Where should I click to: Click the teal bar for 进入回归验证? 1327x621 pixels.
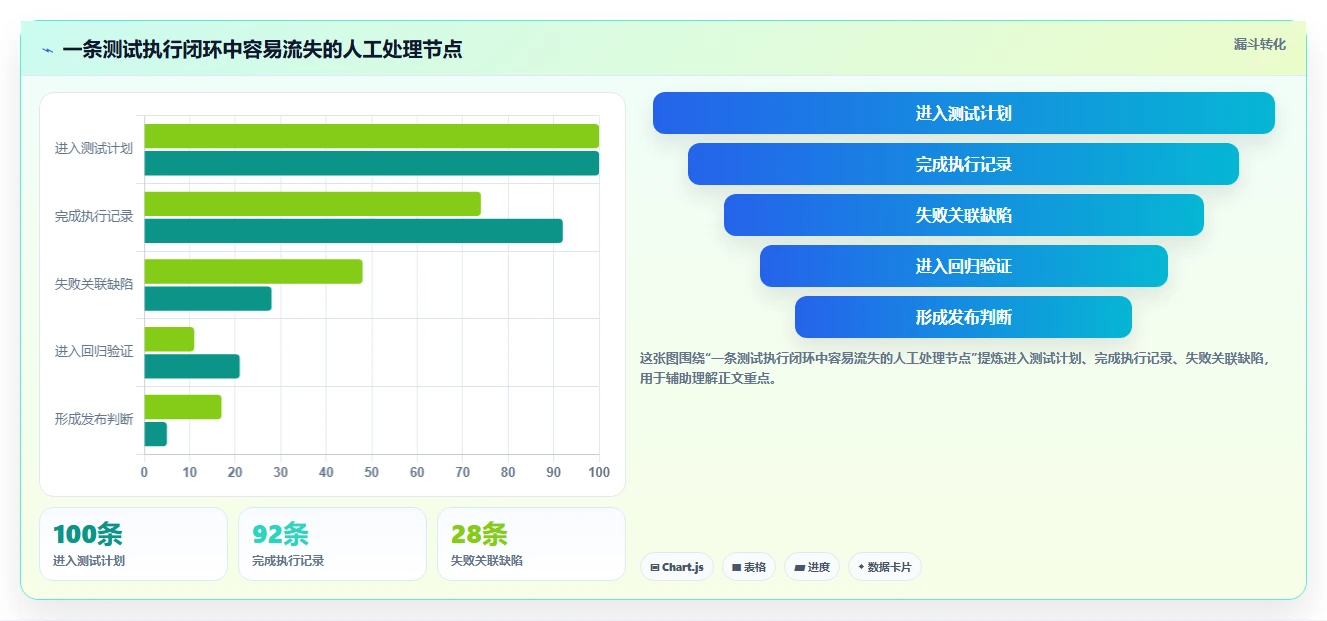pyautogui.click(x=192, y=366)
